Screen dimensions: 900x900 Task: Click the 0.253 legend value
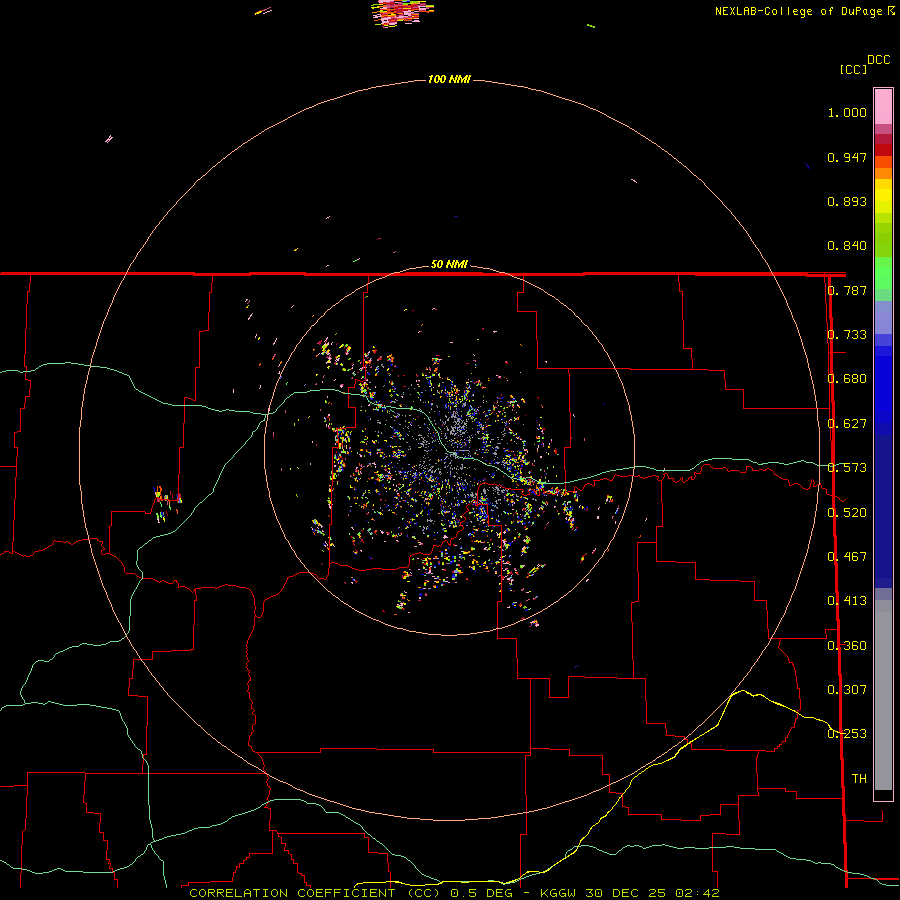point(847,734)
